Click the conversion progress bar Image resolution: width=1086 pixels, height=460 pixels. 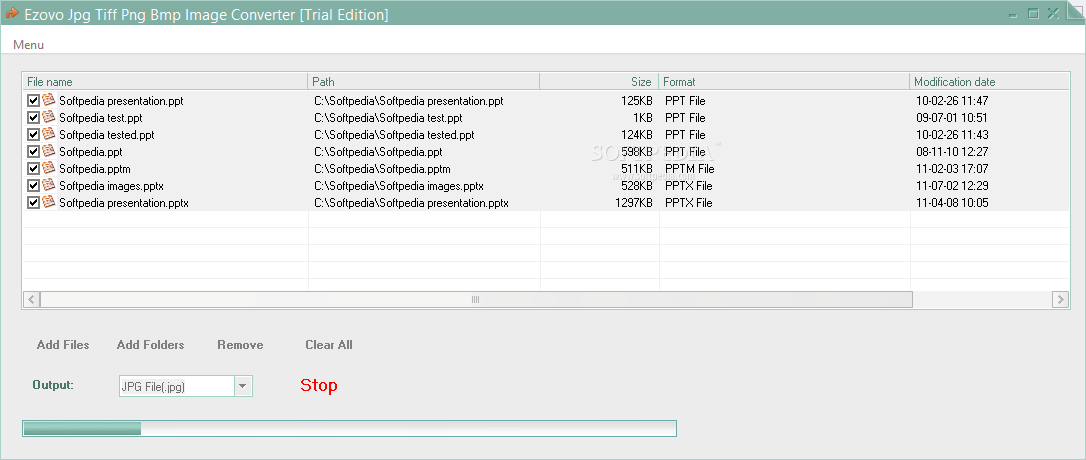point(349,429)
